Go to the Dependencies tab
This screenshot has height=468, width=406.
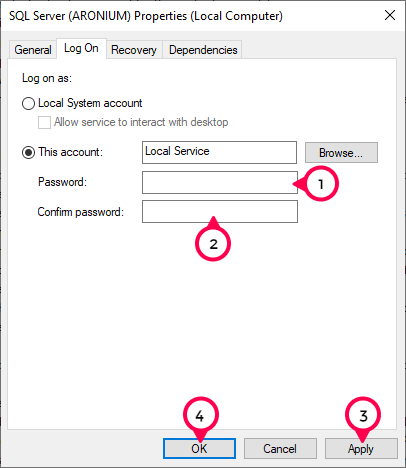(x=203, y=50)
